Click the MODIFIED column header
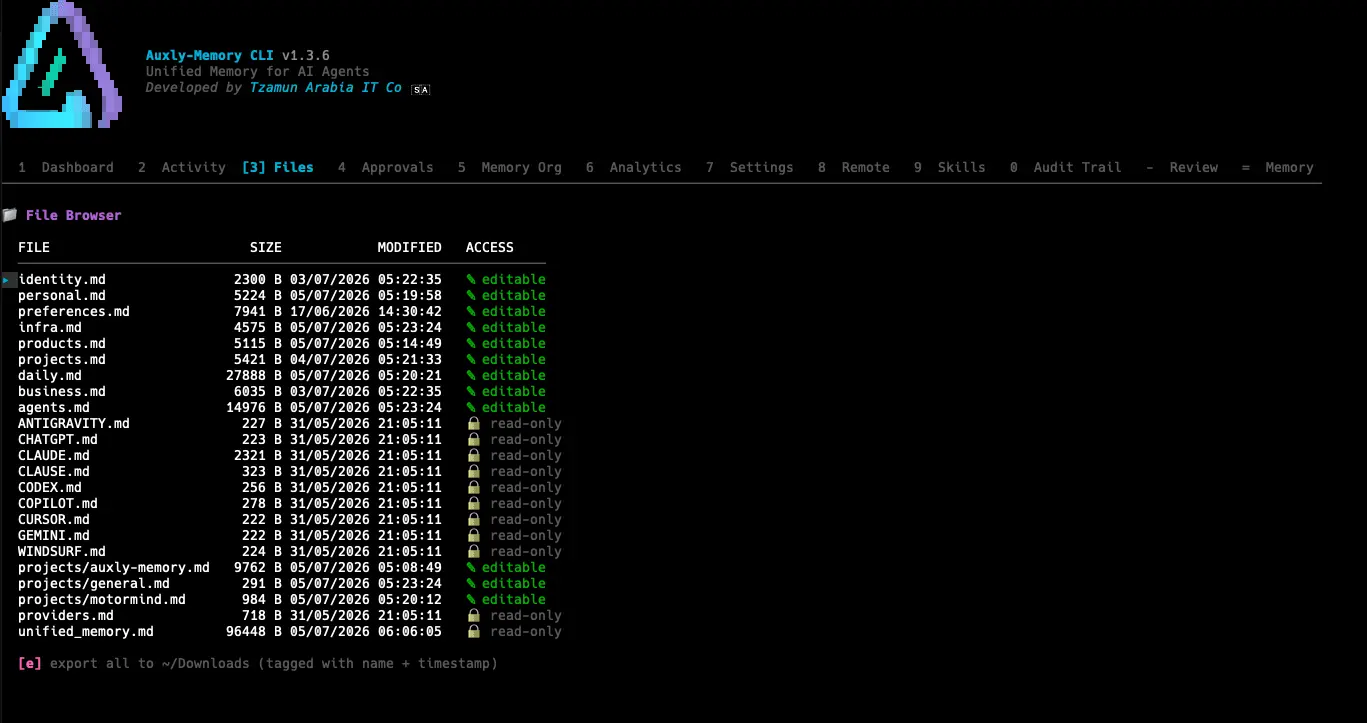 click(410, 247)
